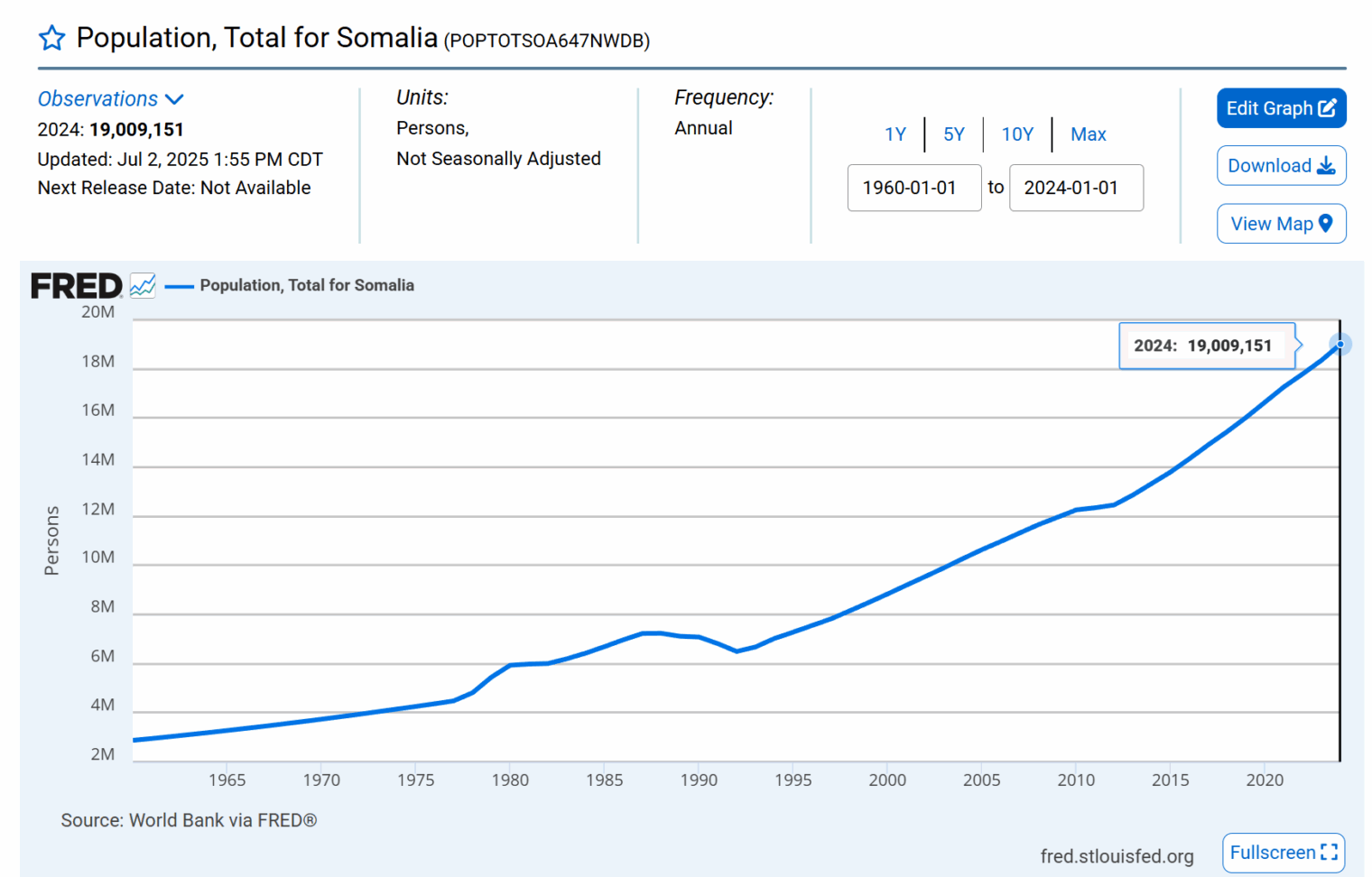Select the 1Y time range
The image size is (1372, 877).
click(895, 134)
